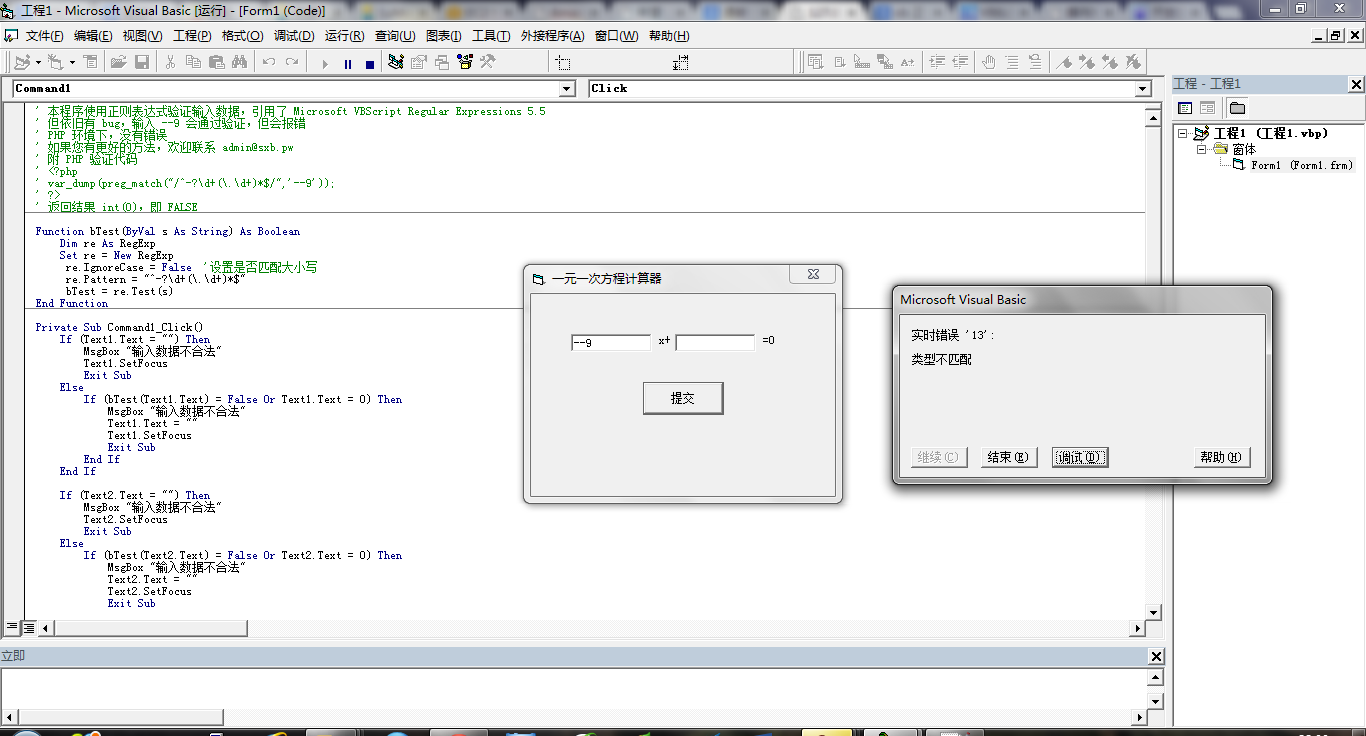The width and height of the screenshot is (1366, 736).
Task: Open the 工具(T) menu
Action: (491, 36)
